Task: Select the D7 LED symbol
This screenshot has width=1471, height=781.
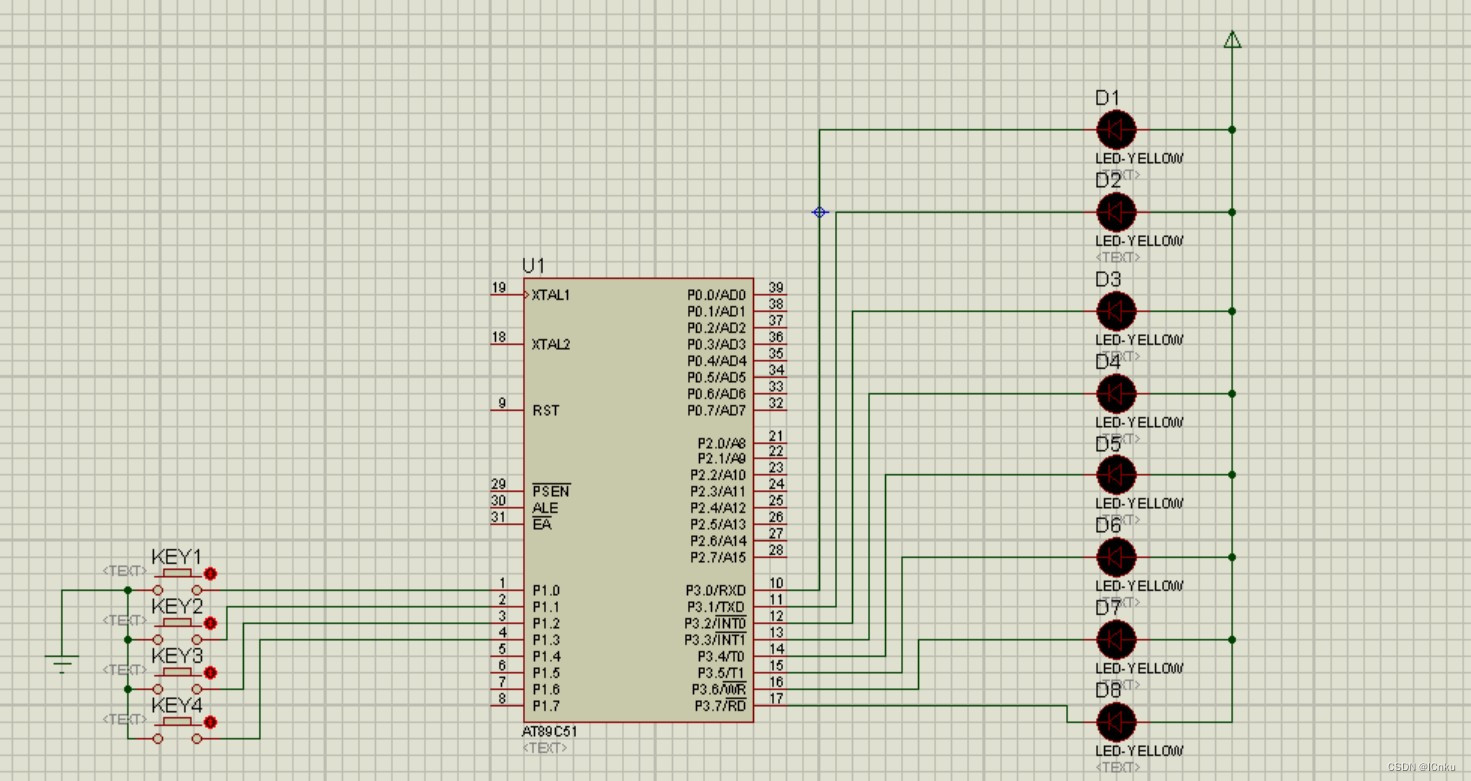Action: [1116, 639]
